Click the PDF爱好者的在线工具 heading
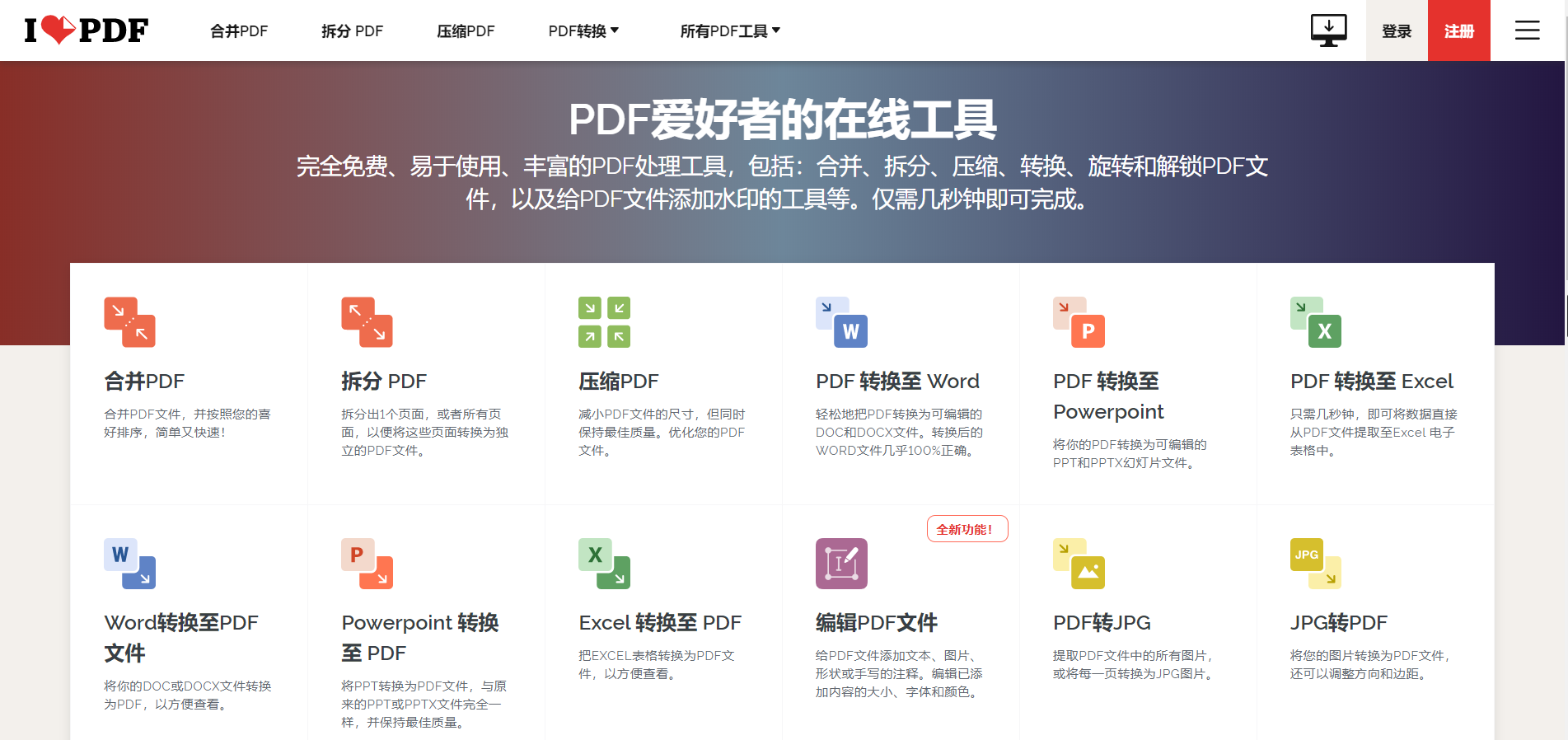This screenshot has width=1568, height=740. point(783,119)
